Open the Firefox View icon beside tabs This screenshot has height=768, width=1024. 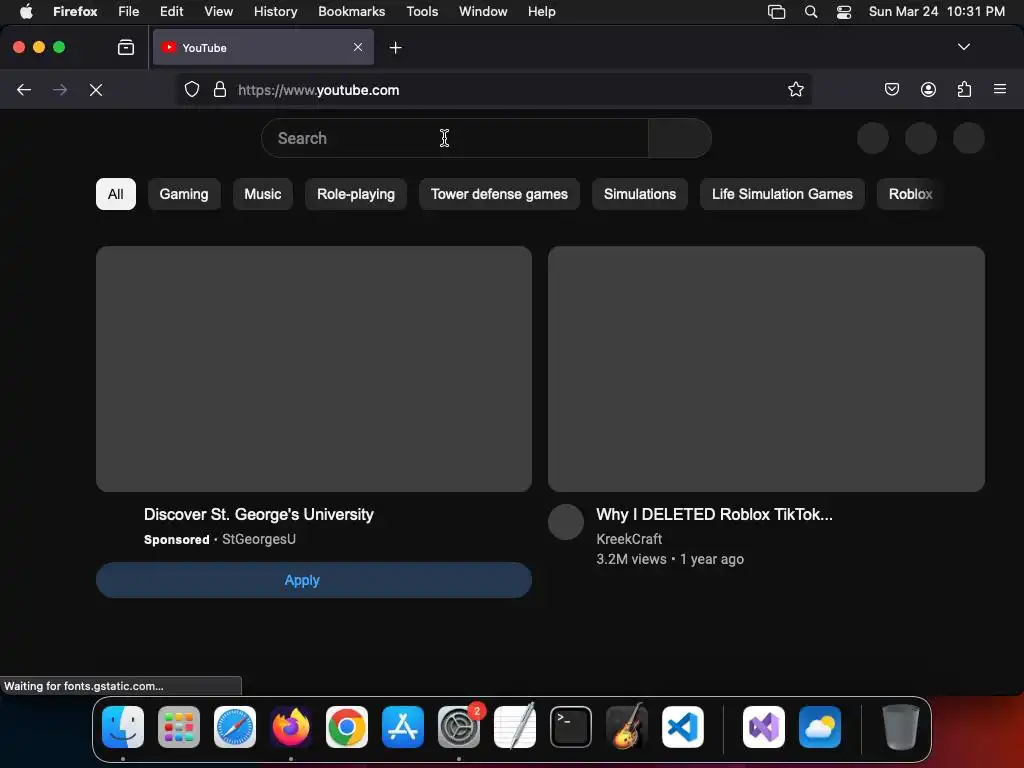(126, 47)
